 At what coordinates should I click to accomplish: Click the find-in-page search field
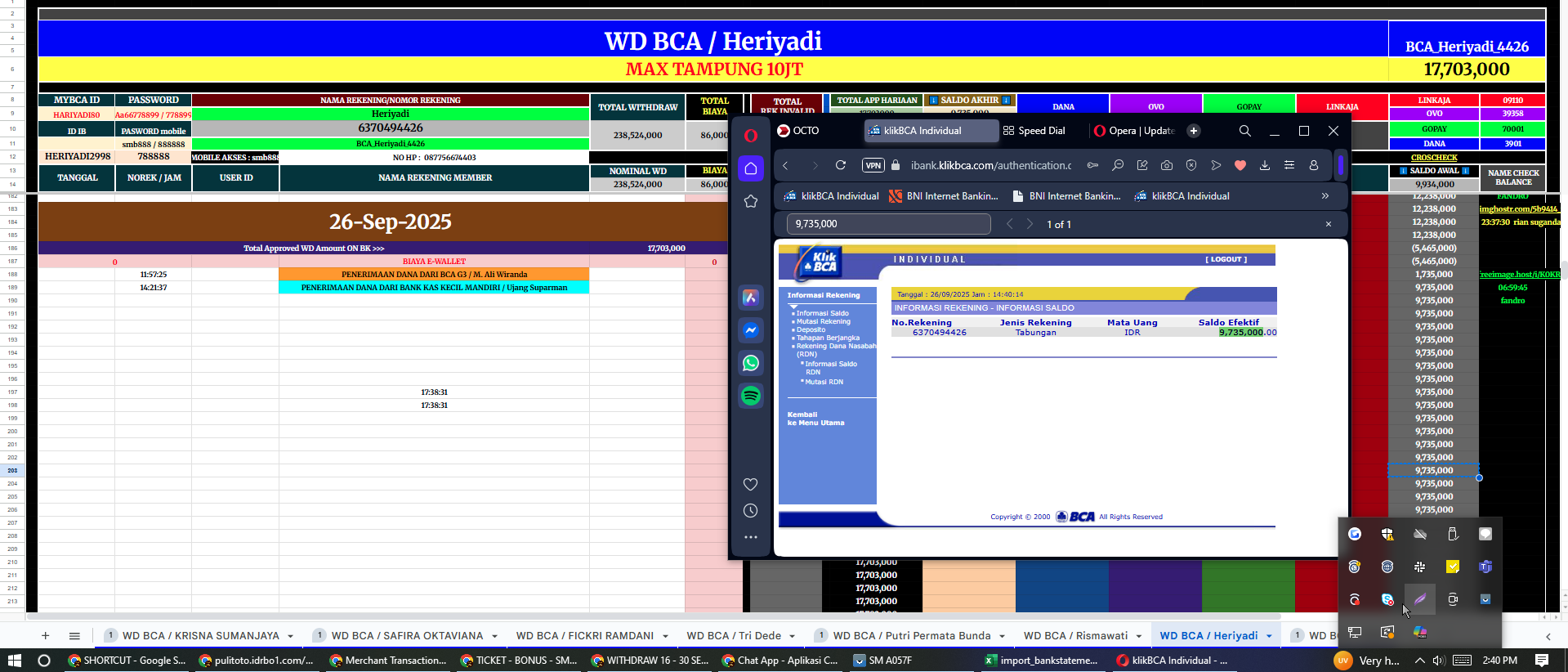point(889,224)
